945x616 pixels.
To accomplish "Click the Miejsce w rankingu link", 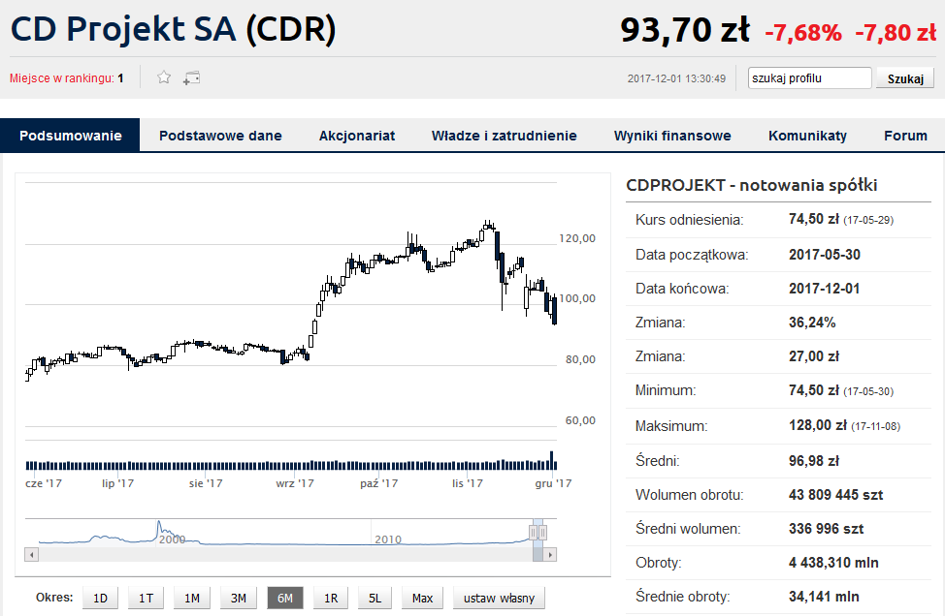I will [66, 78].
